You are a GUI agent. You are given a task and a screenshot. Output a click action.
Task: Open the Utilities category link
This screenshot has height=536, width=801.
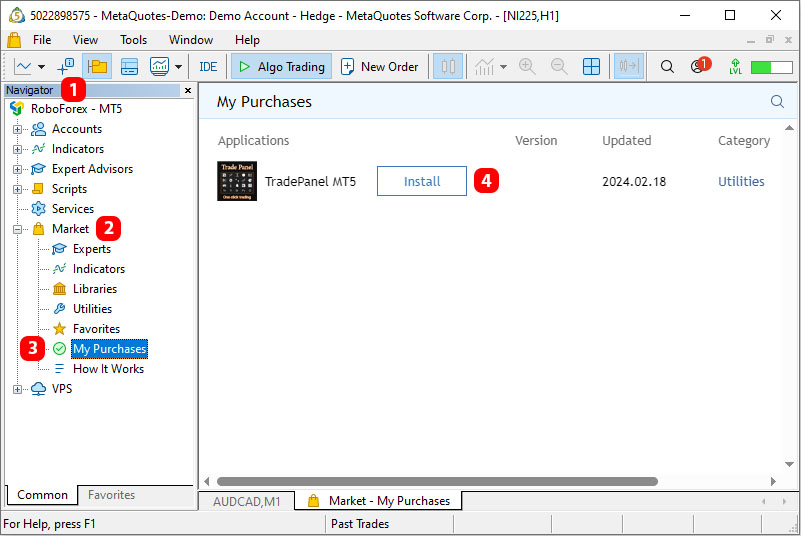tap(741, 181)
